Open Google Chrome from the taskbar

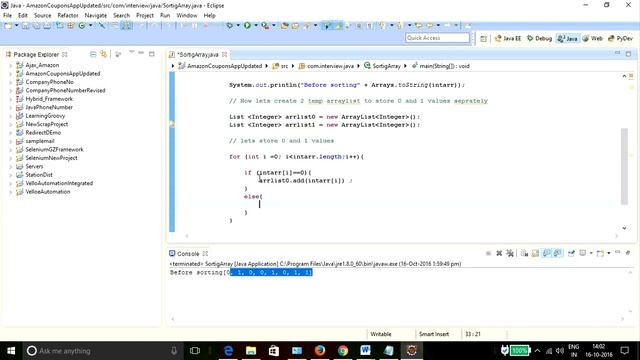coord(342,351)
